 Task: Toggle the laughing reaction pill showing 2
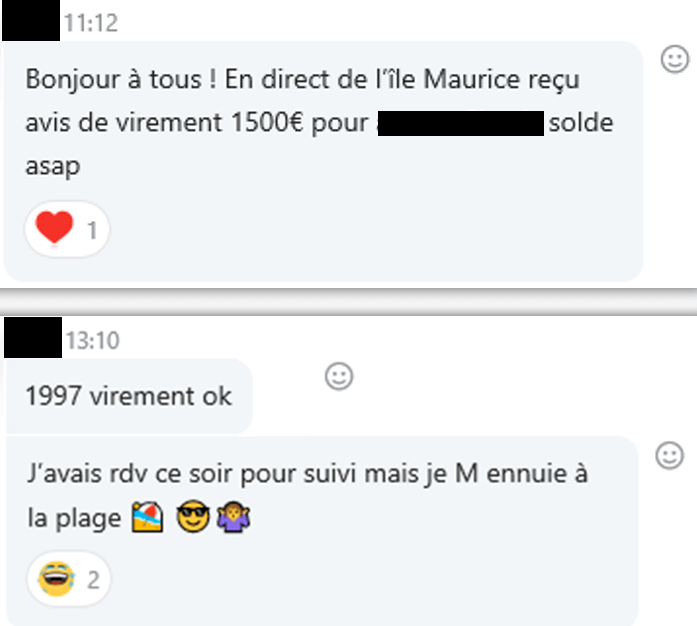pyautogui.click(x=69, y=579)
